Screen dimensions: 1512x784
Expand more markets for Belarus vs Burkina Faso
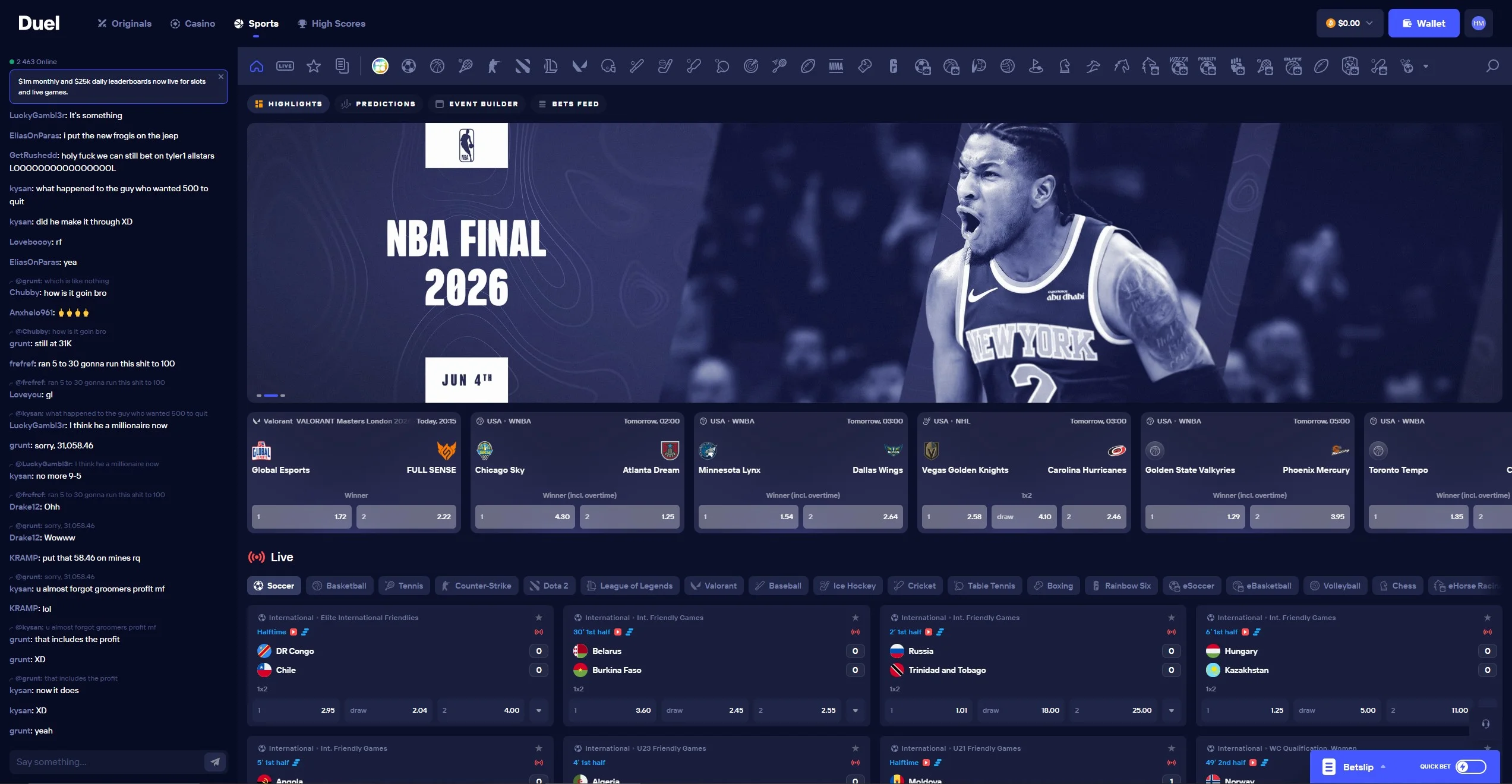(x=856, y=710)
